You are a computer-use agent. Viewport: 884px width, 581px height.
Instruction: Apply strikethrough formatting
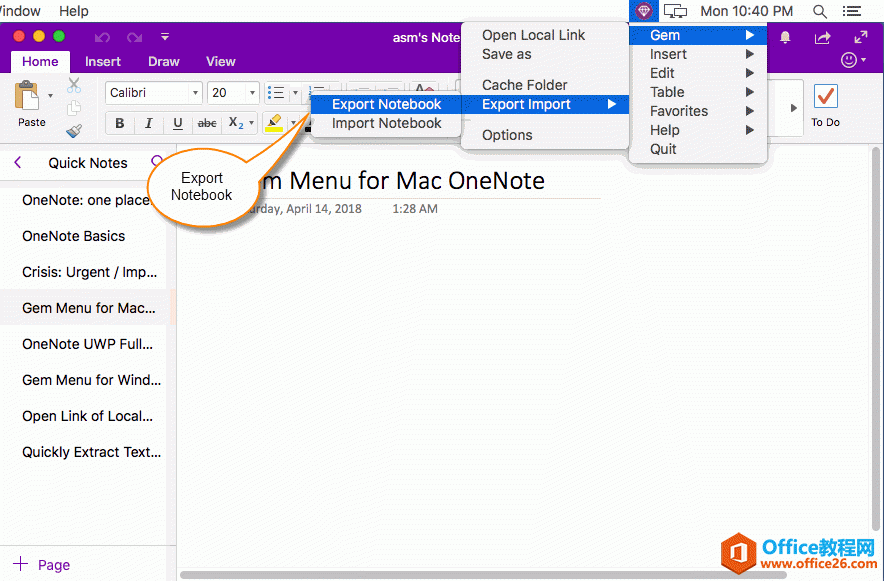tap(206, 123)
